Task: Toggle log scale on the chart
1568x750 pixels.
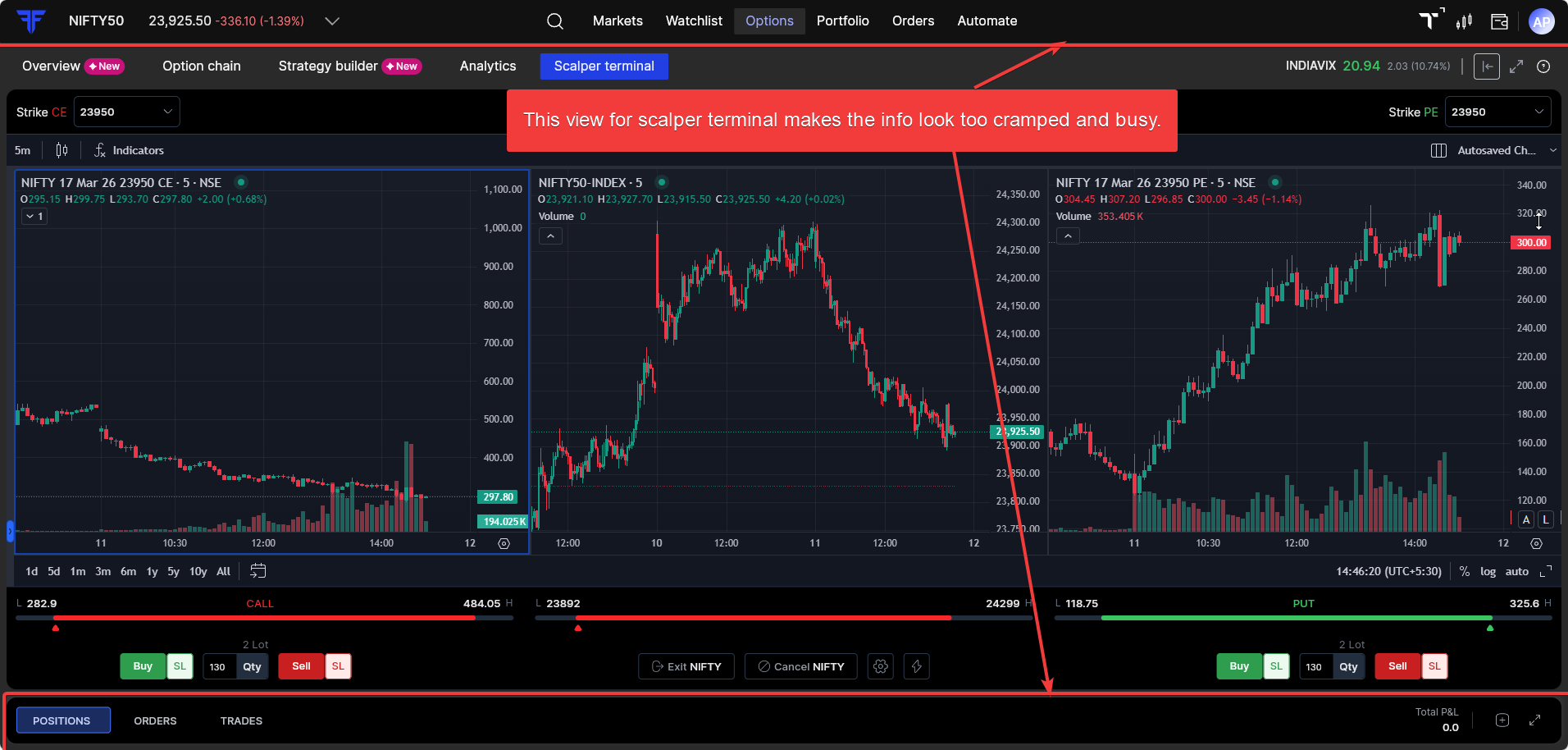Action: tap(1488, 571)
